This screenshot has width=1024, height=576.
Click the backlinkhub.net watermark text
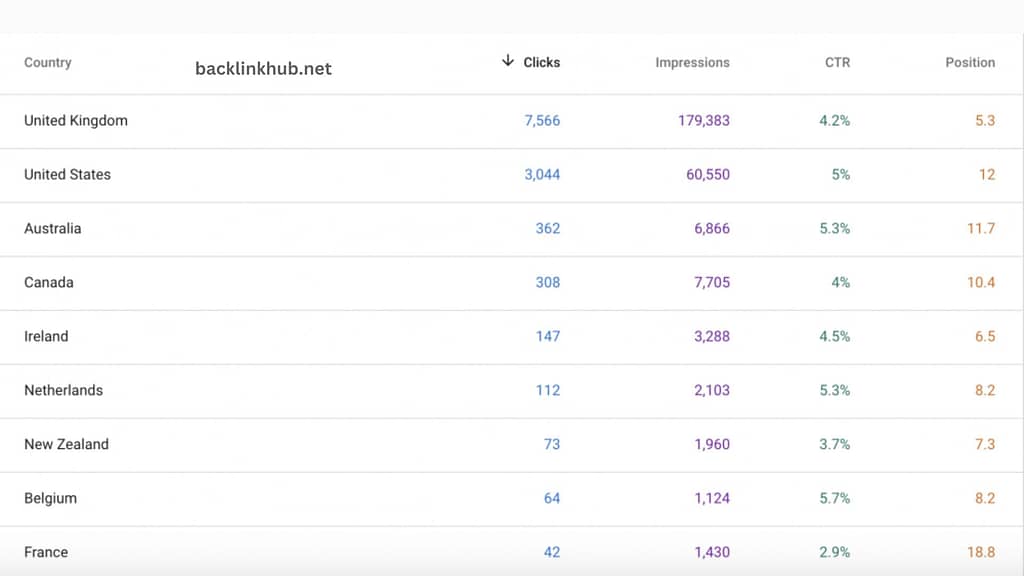pyautogui.click(x=263, y=69)
